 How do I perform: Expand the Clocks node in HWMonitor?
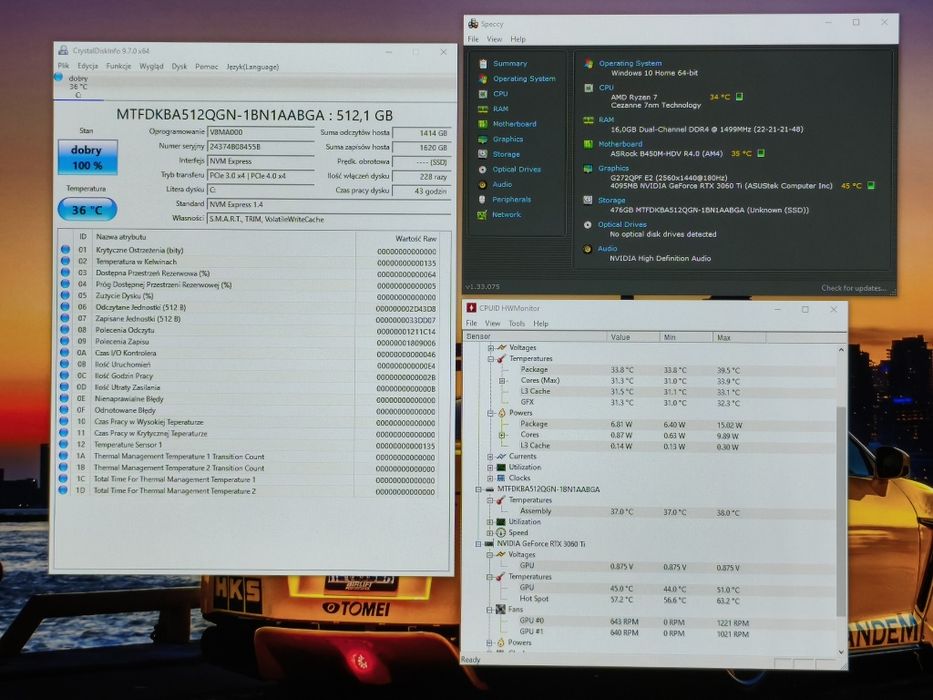tap(491, 478)
